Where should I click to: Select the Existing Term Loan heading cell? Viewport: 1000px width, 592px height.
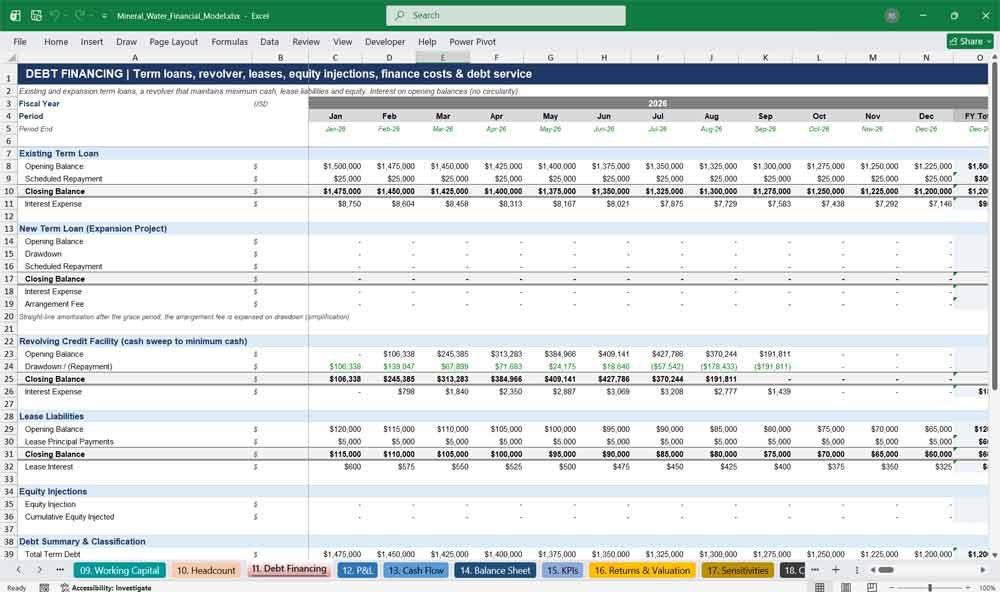point(135,154)
